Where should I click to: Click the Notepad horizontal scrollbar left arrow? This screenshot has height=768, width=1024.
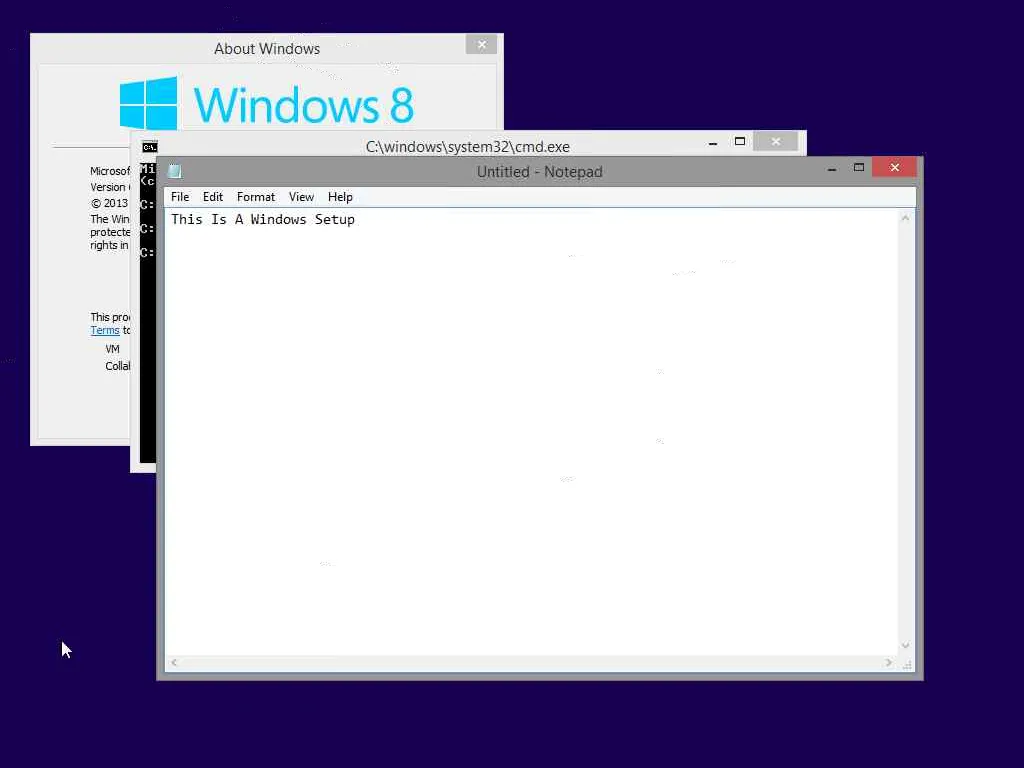(x=174, y=662)
